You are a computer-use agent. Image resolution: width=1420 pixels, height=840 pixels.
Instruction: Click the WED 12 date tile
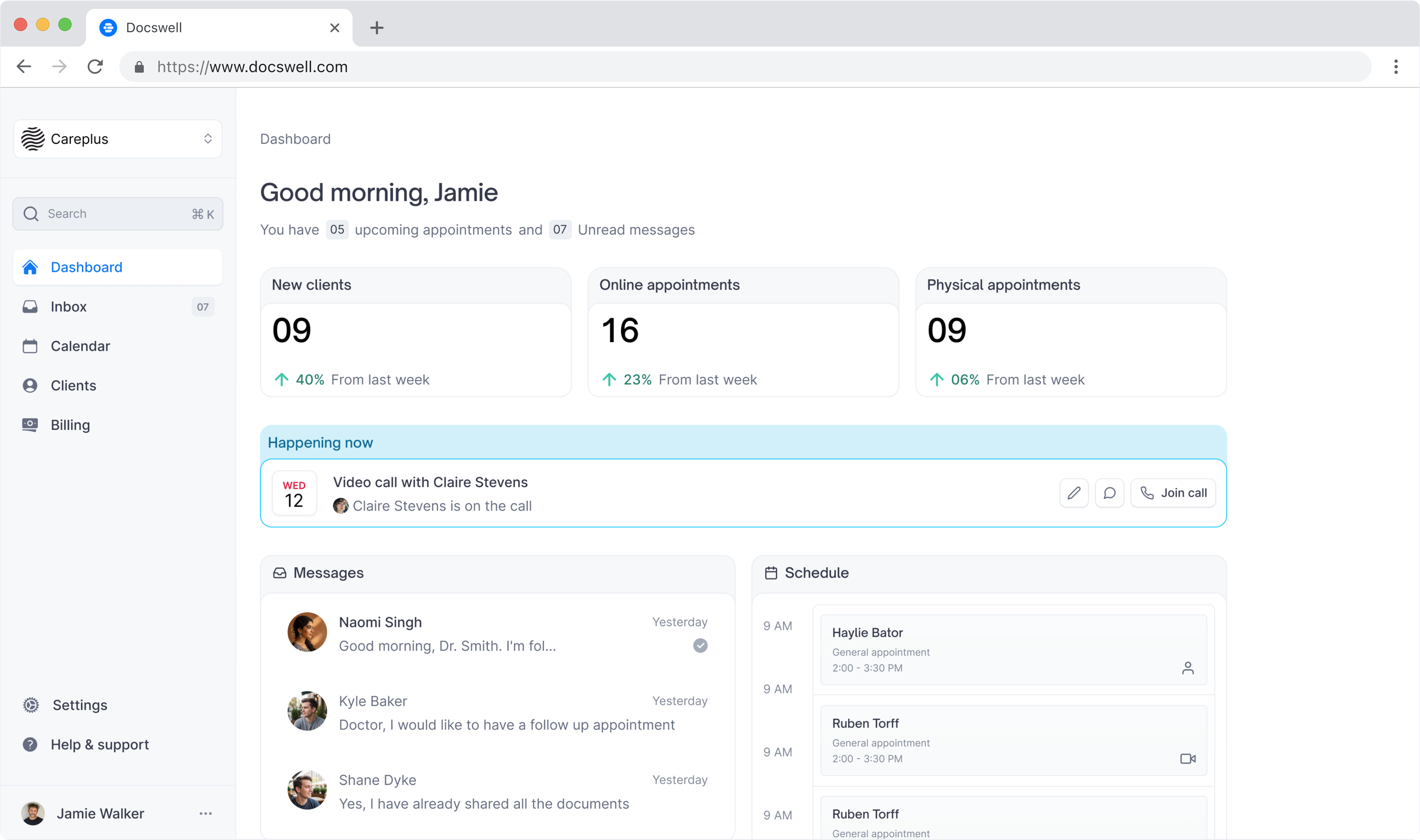click(294, 493)
